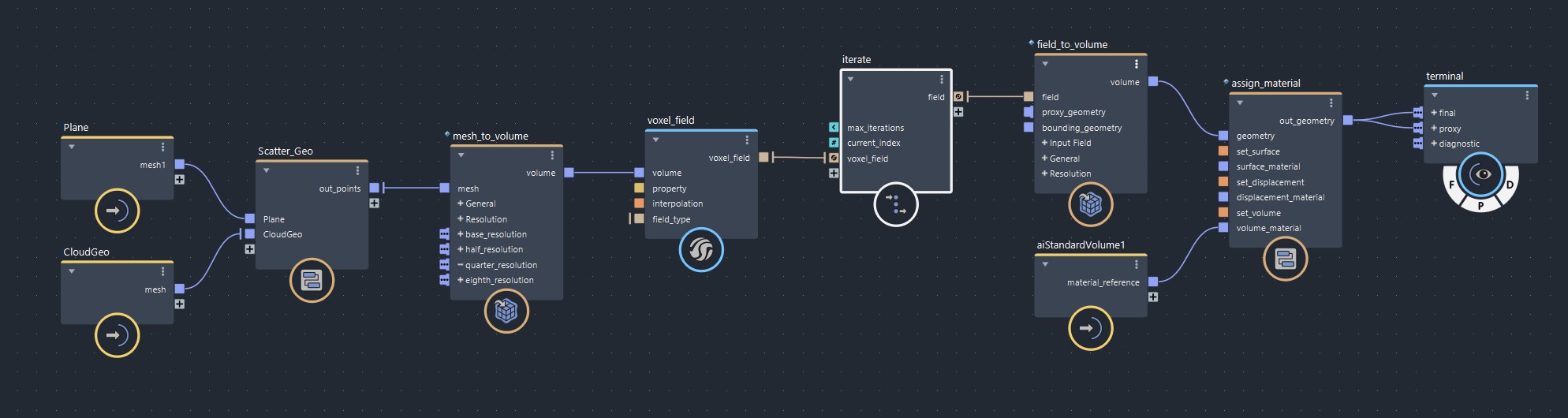This screenshot has width=1568, height=418.
Task: Expand eighth_resolution port group
Action: 461,280
